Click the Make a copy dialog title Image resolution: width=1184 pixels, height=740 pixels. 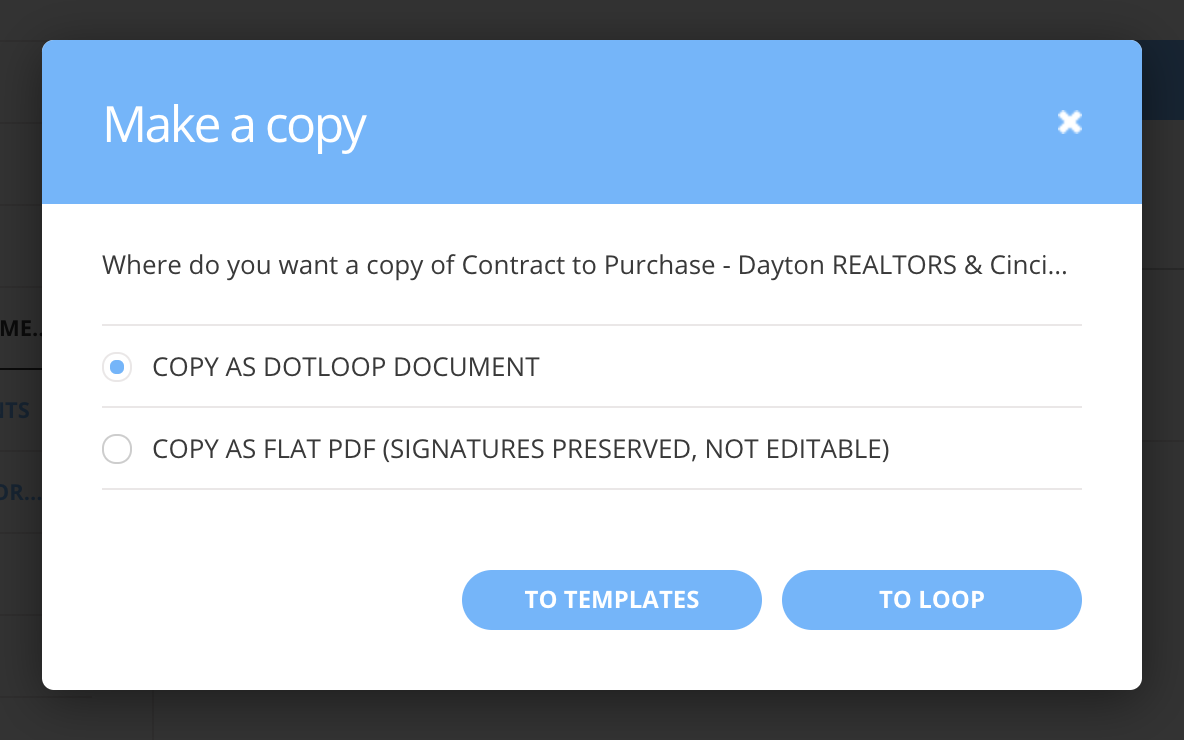pyautogui.click(x=233, y=124)
